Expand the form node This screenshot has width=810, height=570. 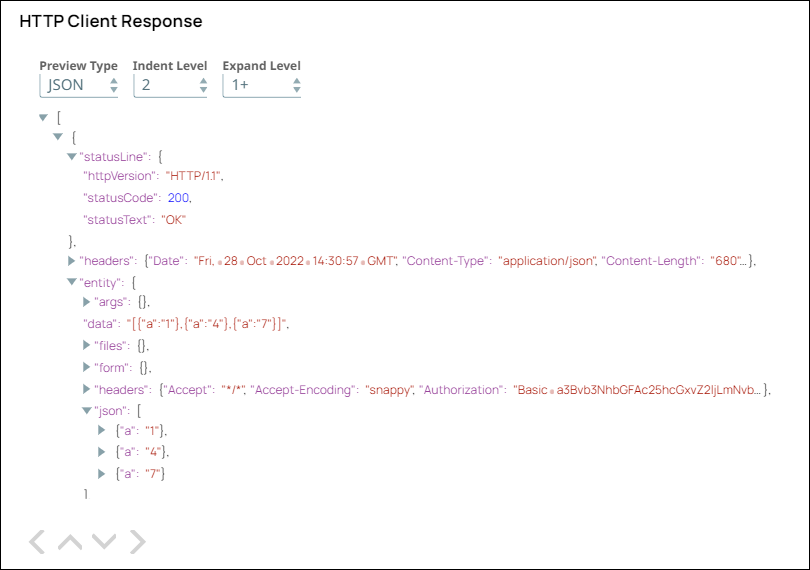click(x=86, y=367)
